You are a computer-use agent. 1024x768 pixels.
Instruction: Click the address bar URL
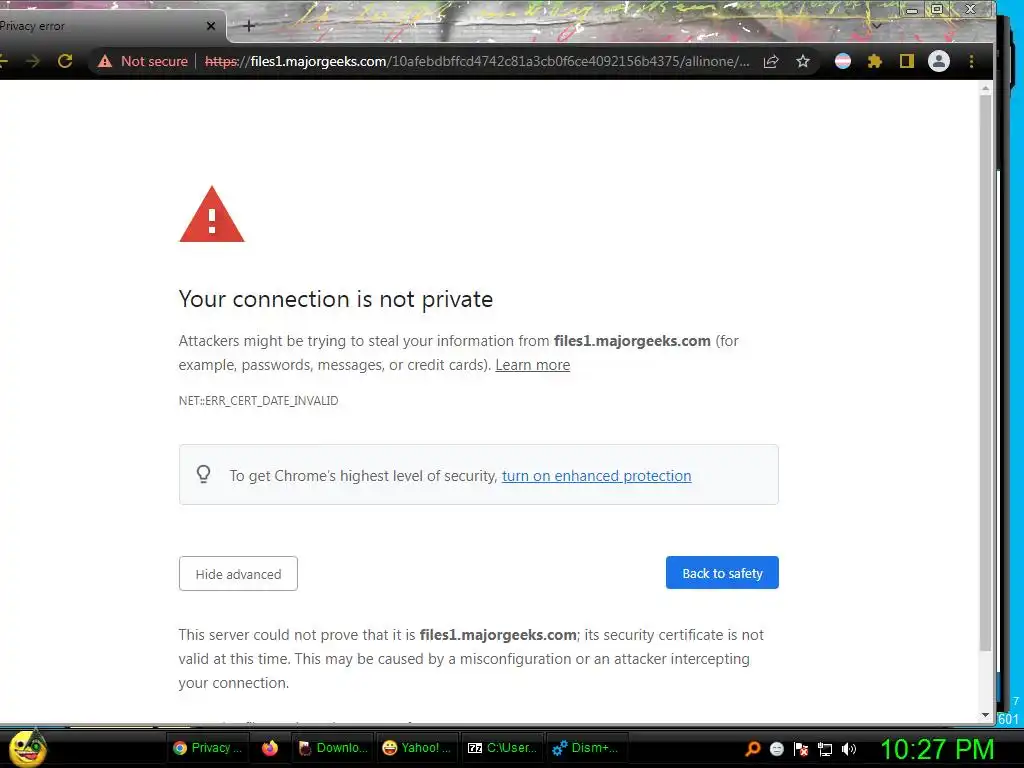[477, 61]
